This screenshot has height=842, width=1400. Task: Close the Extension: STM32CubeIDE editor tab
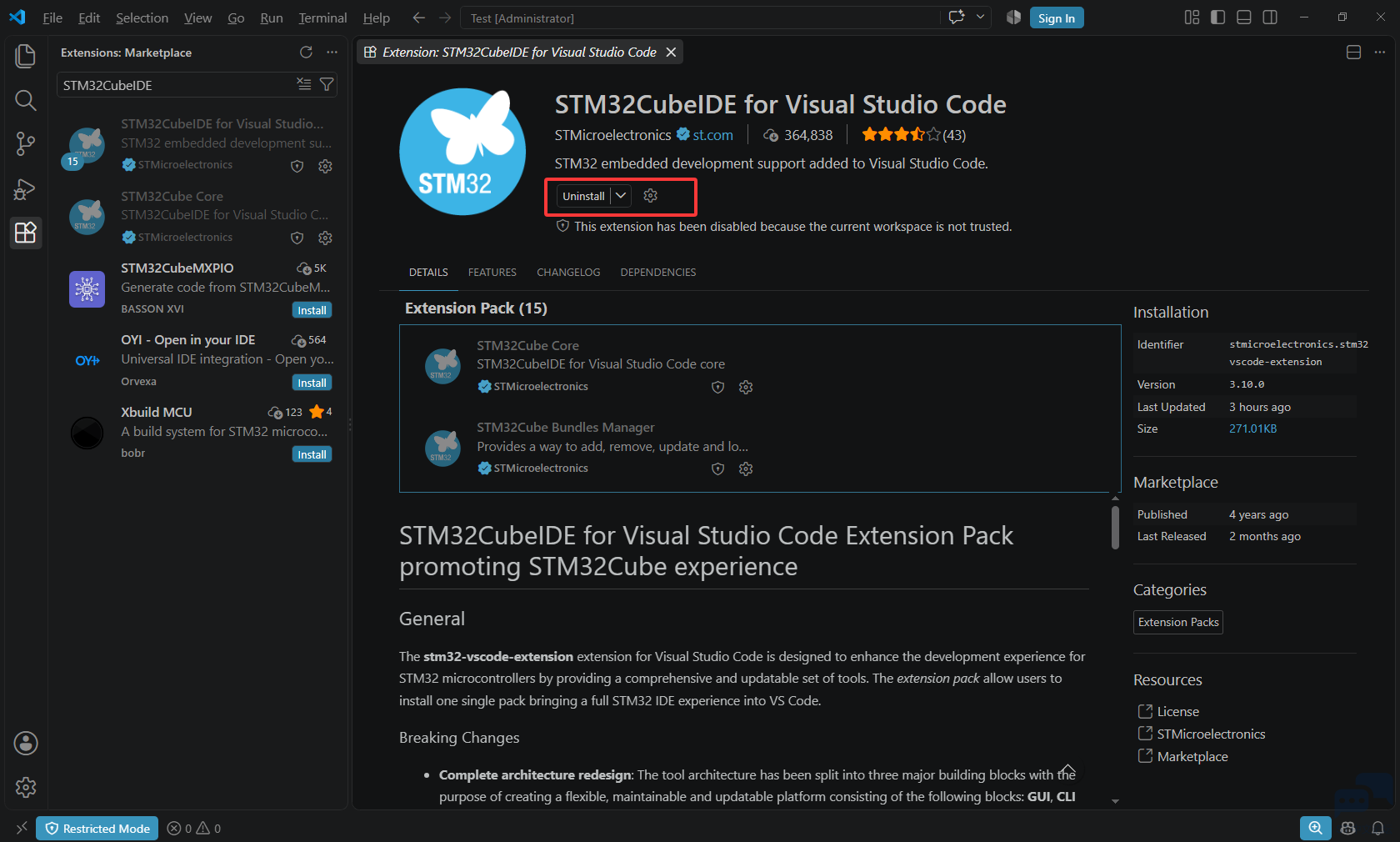[x=671, y=53]
